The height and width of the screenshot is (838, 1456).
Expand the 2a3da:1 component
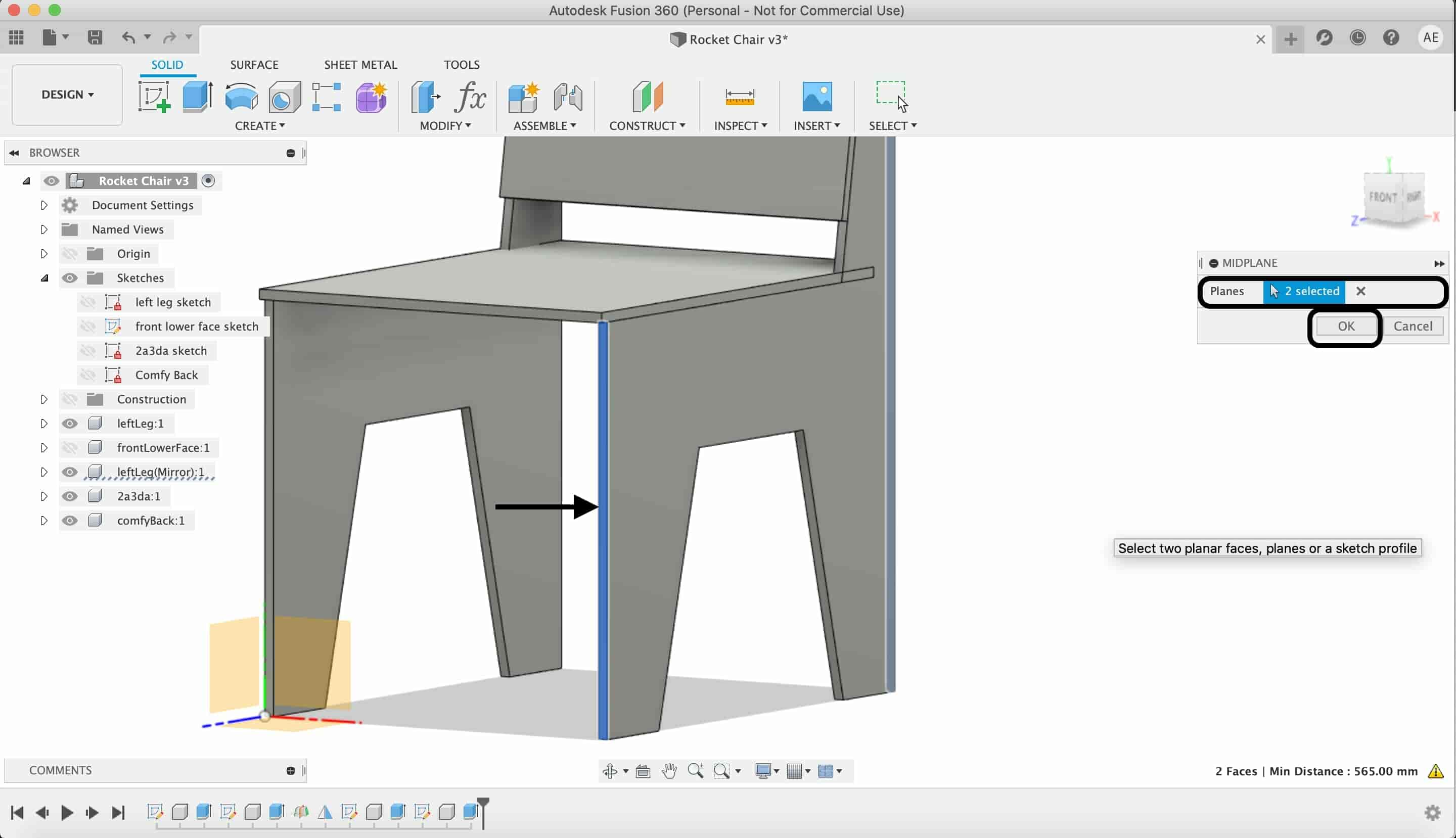coord(44,496)
